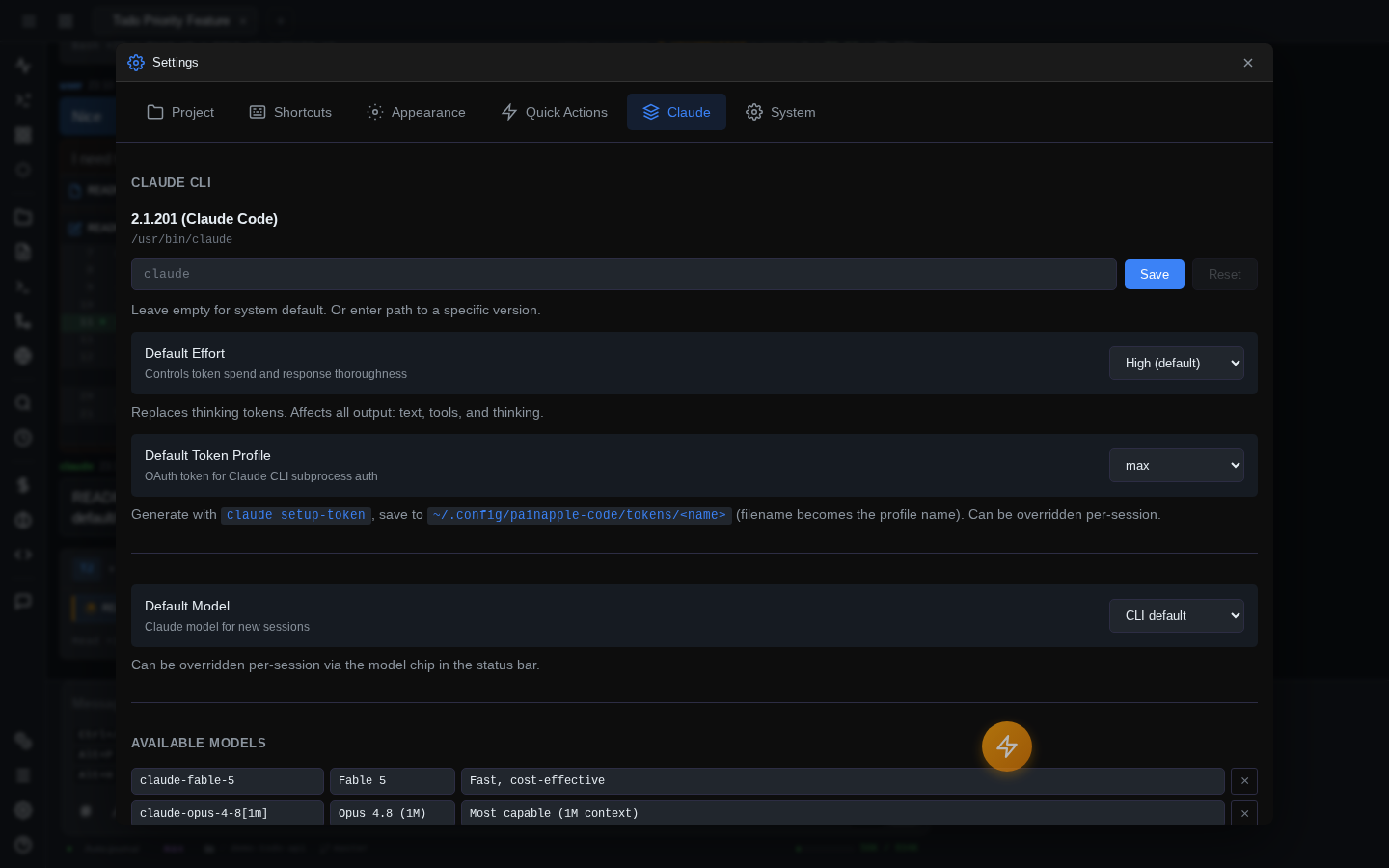Open the Project settings tab
Image resolution: width=1389 pixels, height=868 pixels.
[x=180, y=112]
